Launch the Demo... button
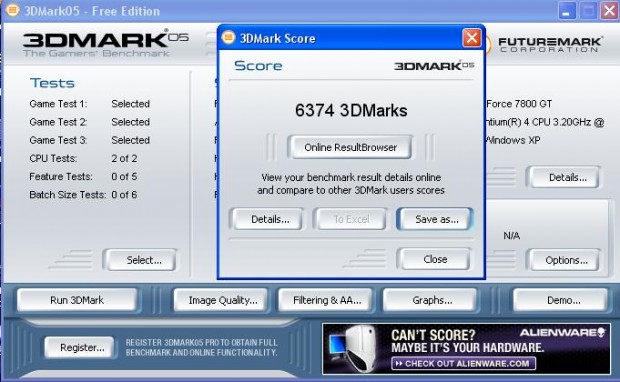 (560, 300)
